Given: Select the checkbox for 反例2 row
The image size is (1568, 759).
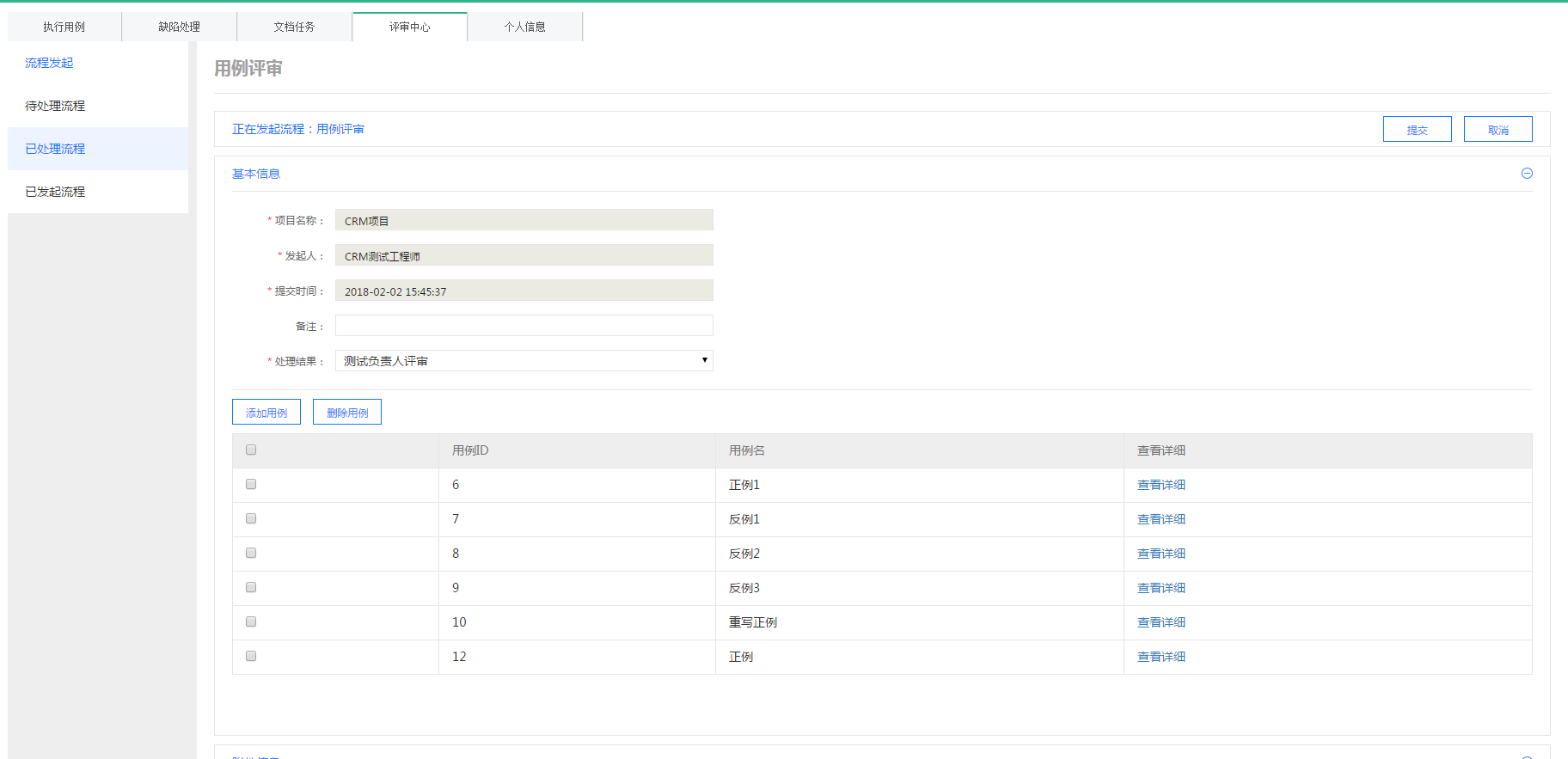Looking at the screenshot, I should [x=251, y=553].
